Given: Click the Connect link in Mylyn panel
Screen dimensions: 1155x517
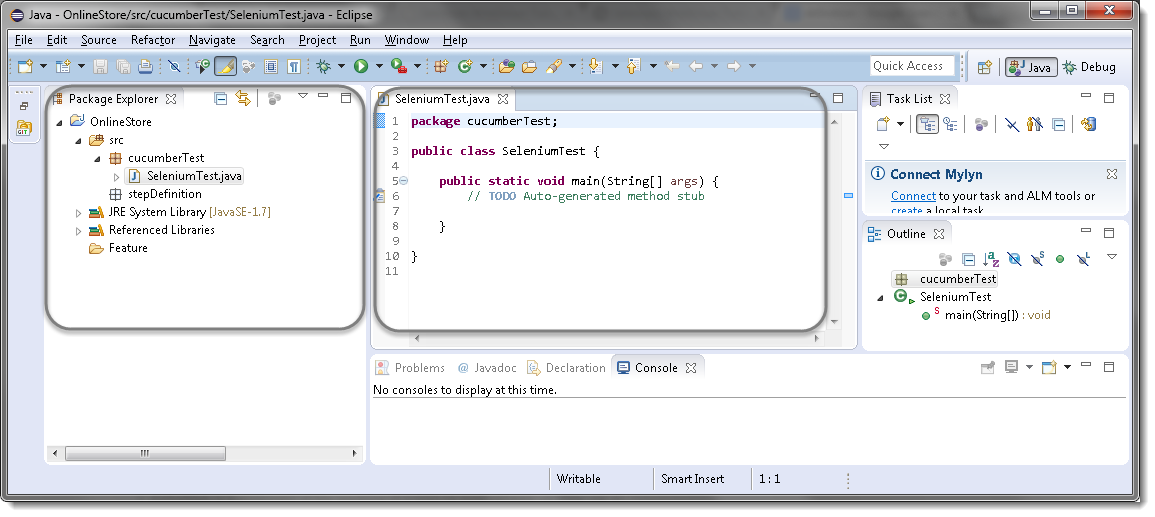Looking at the screenshot, I should click(x=913, y=196).
